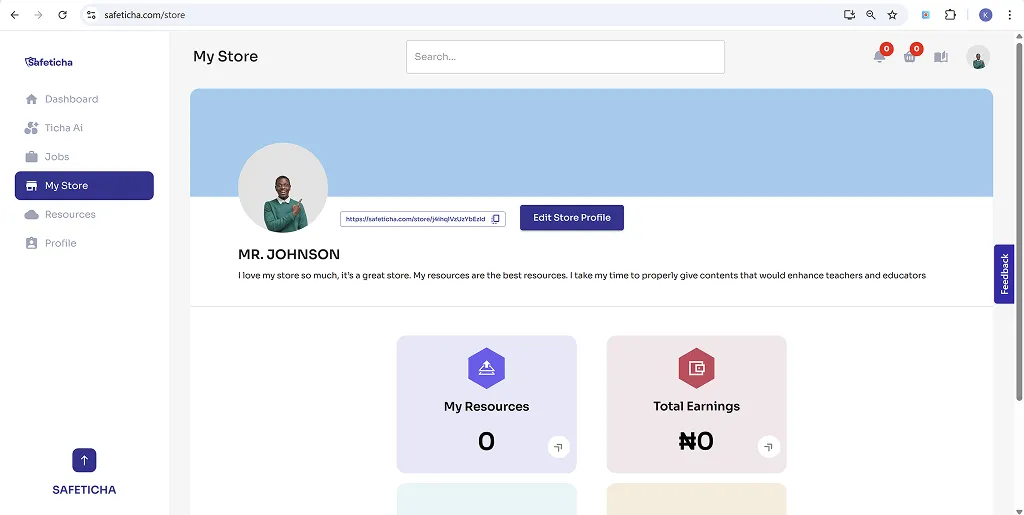
Task: Click the address bar URL
Action: pyautogui.click(x=145, y=15)
